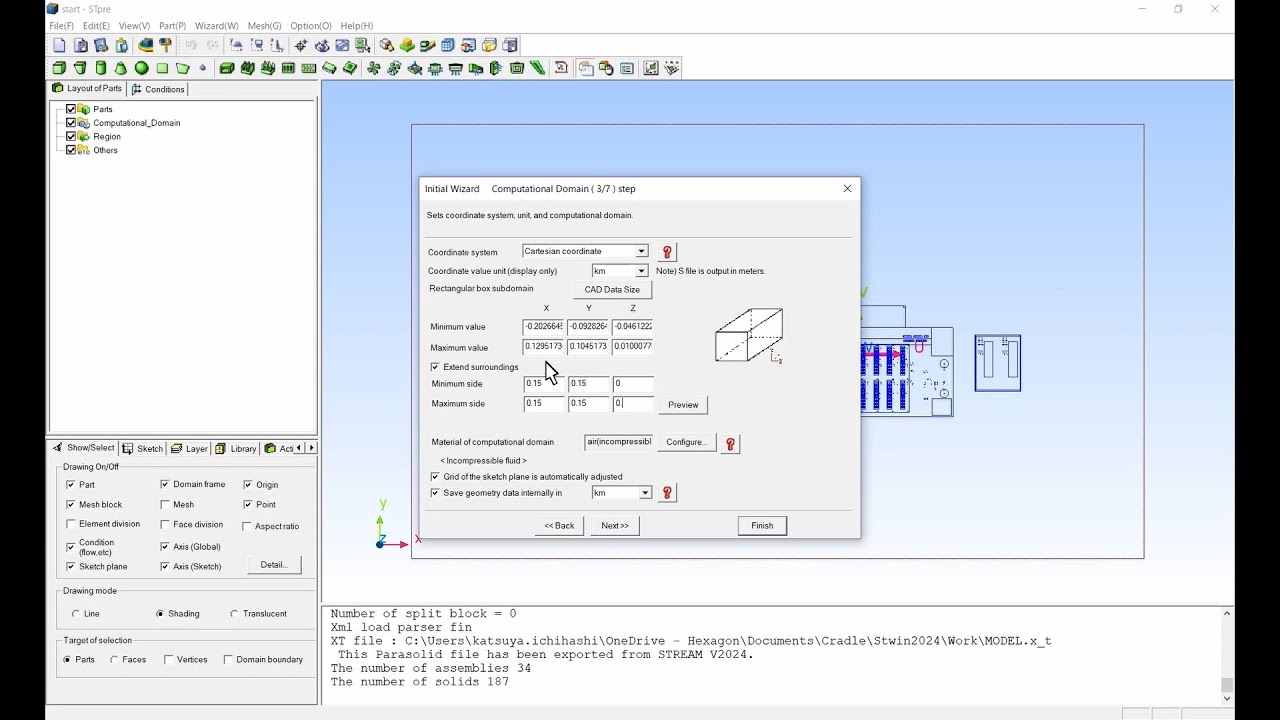Click the new file icon in toolbar
This screenshot has width=1280, height=720.
[x=59, y=45]
